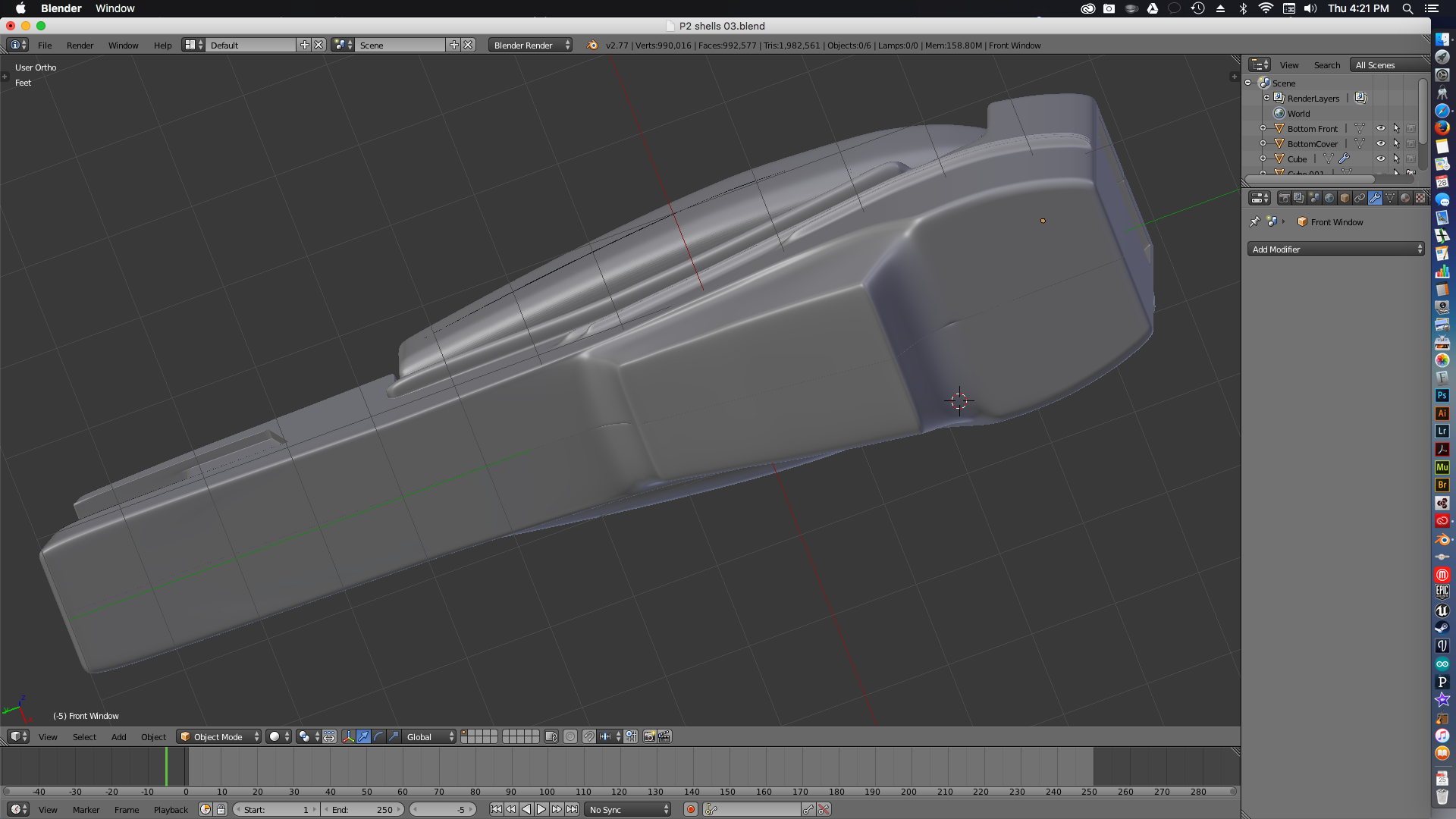This screenshot has height=819, width=1456.
Task: Open the Object menu in 3D view
Action: [153, 736]
